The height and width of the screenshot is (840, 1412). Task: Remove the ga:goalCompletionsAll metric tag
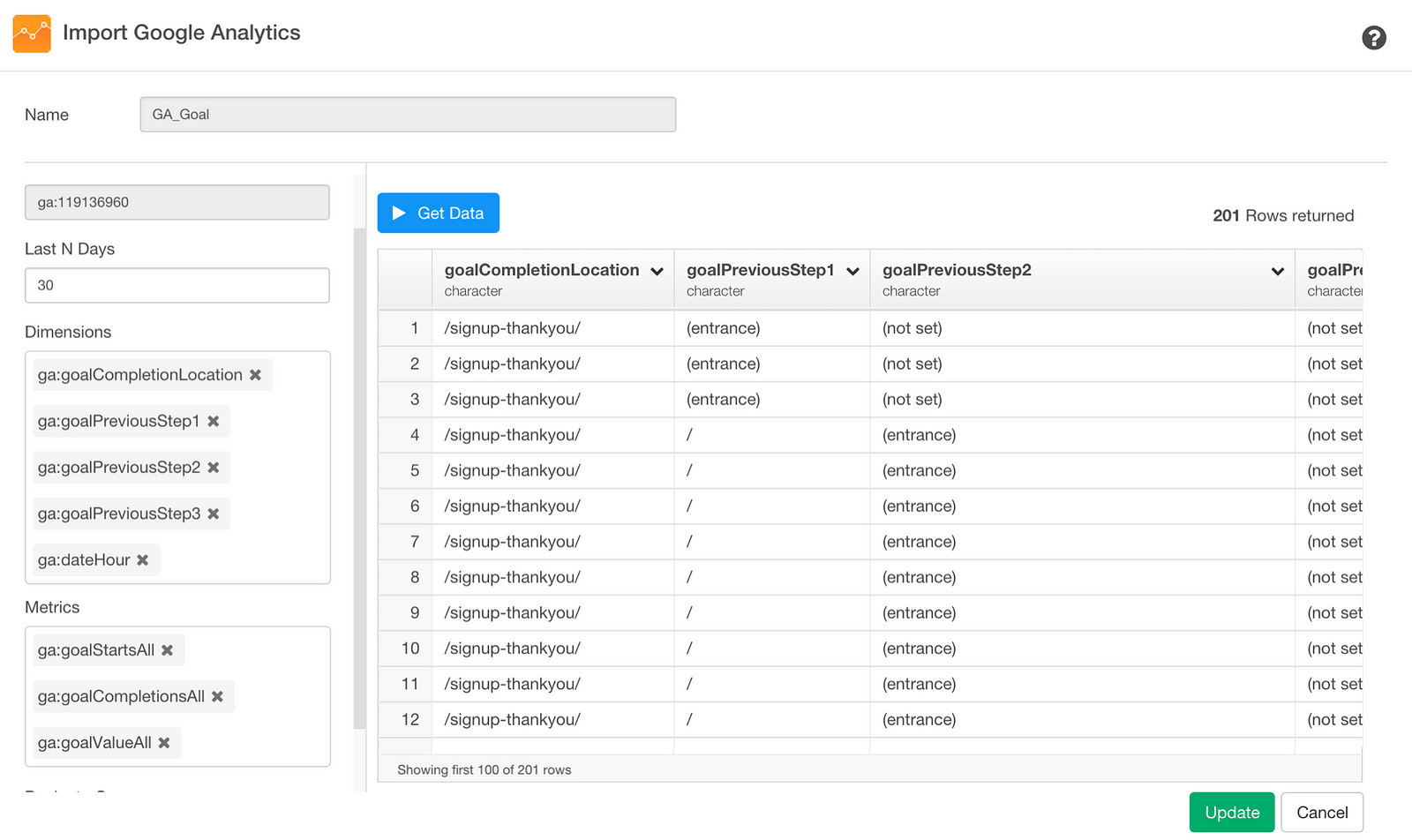tap(217, 697)
